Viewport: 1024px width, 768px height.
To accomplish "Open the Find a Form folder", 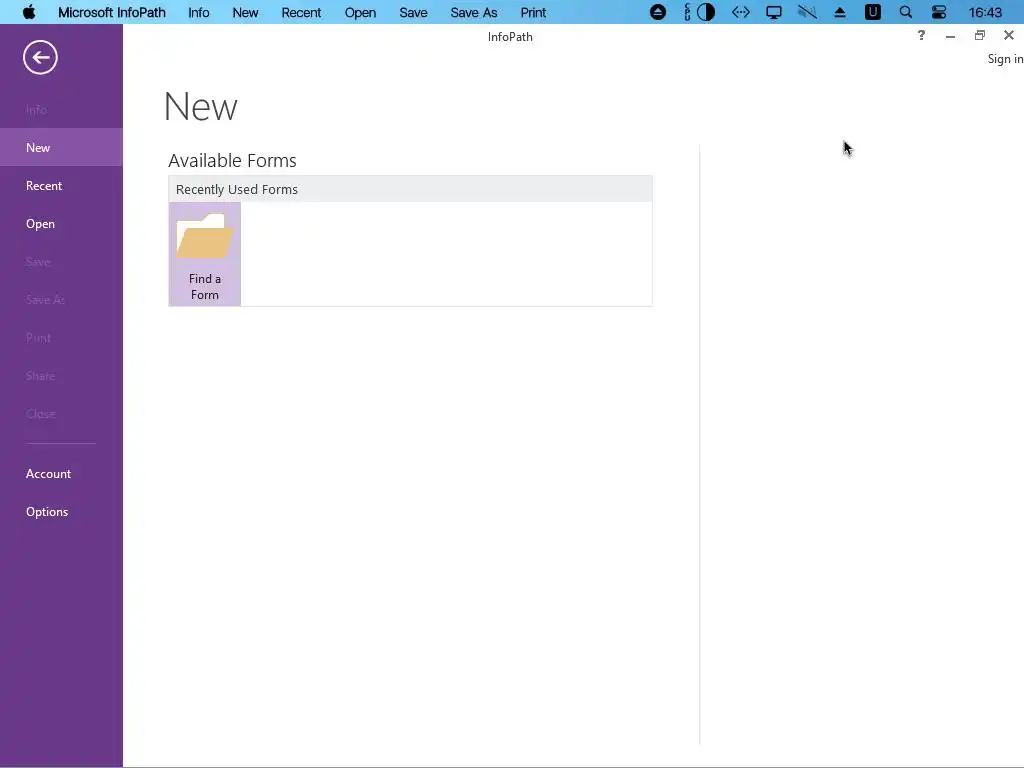I will point(204,254).
